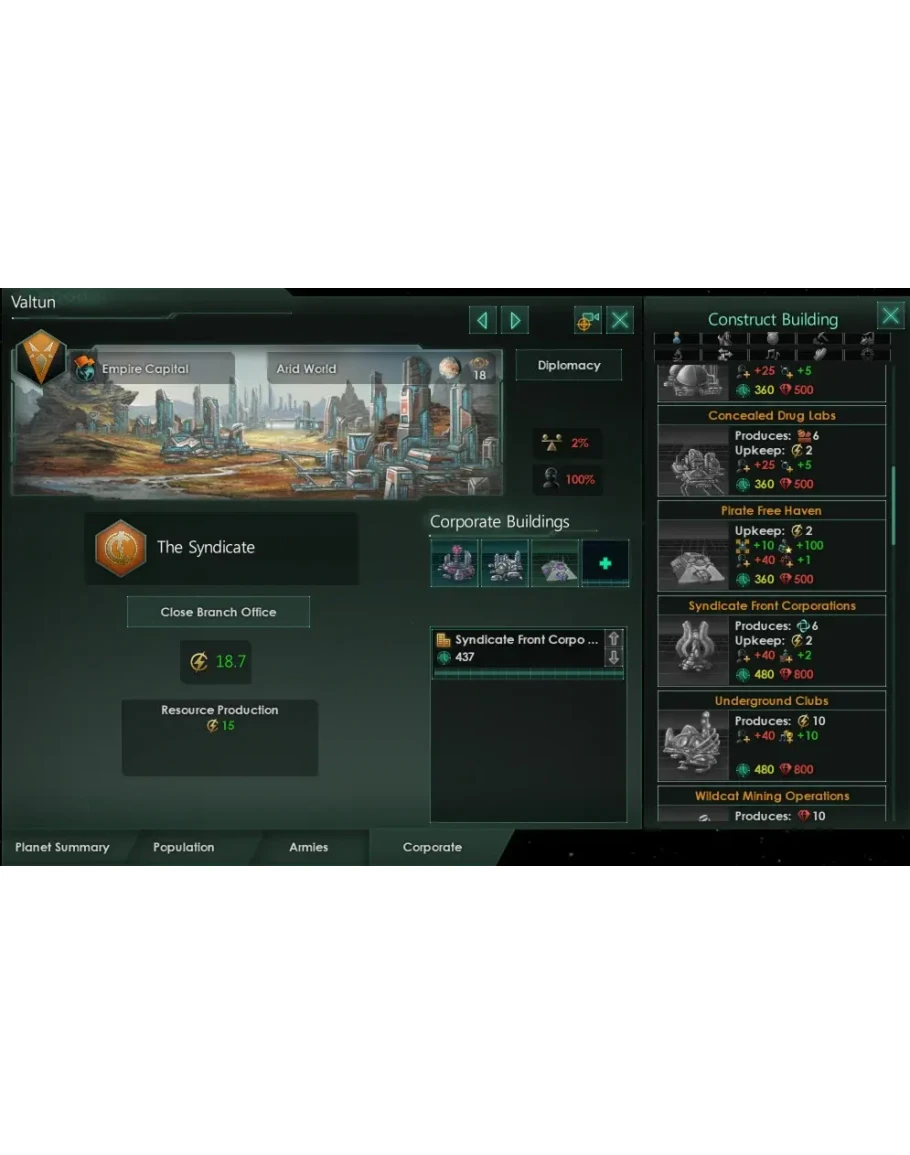Go to previous planet with left arrow
This screenshot has height=1155, width=910.
(483, 320)
